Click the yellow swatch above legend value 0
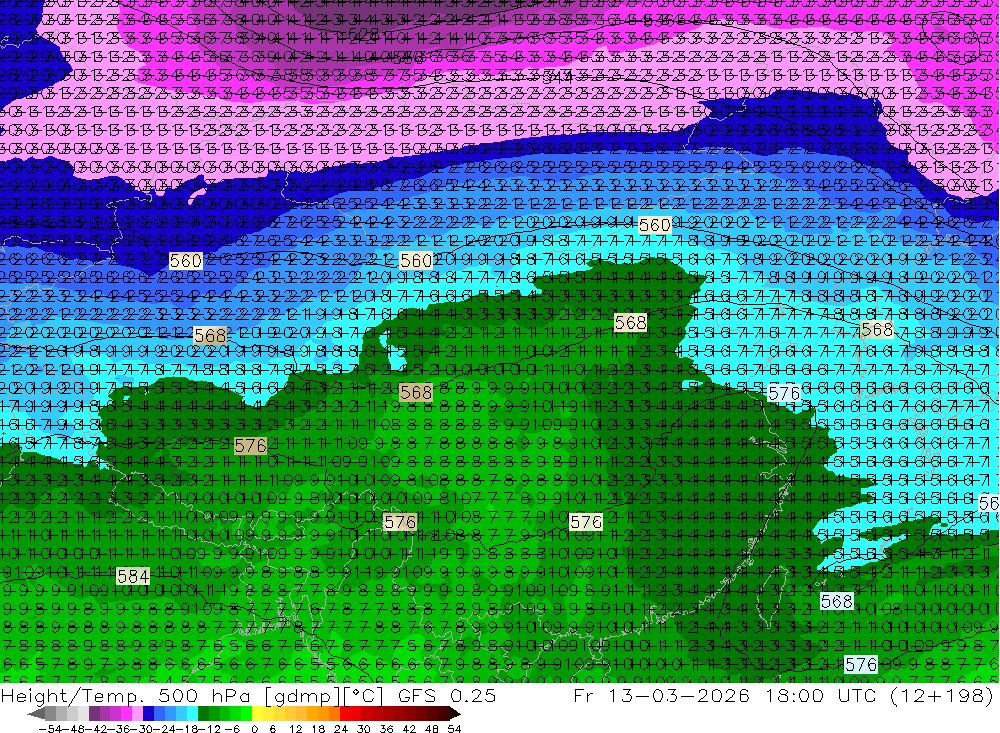The image size is (1000, 733). click(x=258, y=713)
